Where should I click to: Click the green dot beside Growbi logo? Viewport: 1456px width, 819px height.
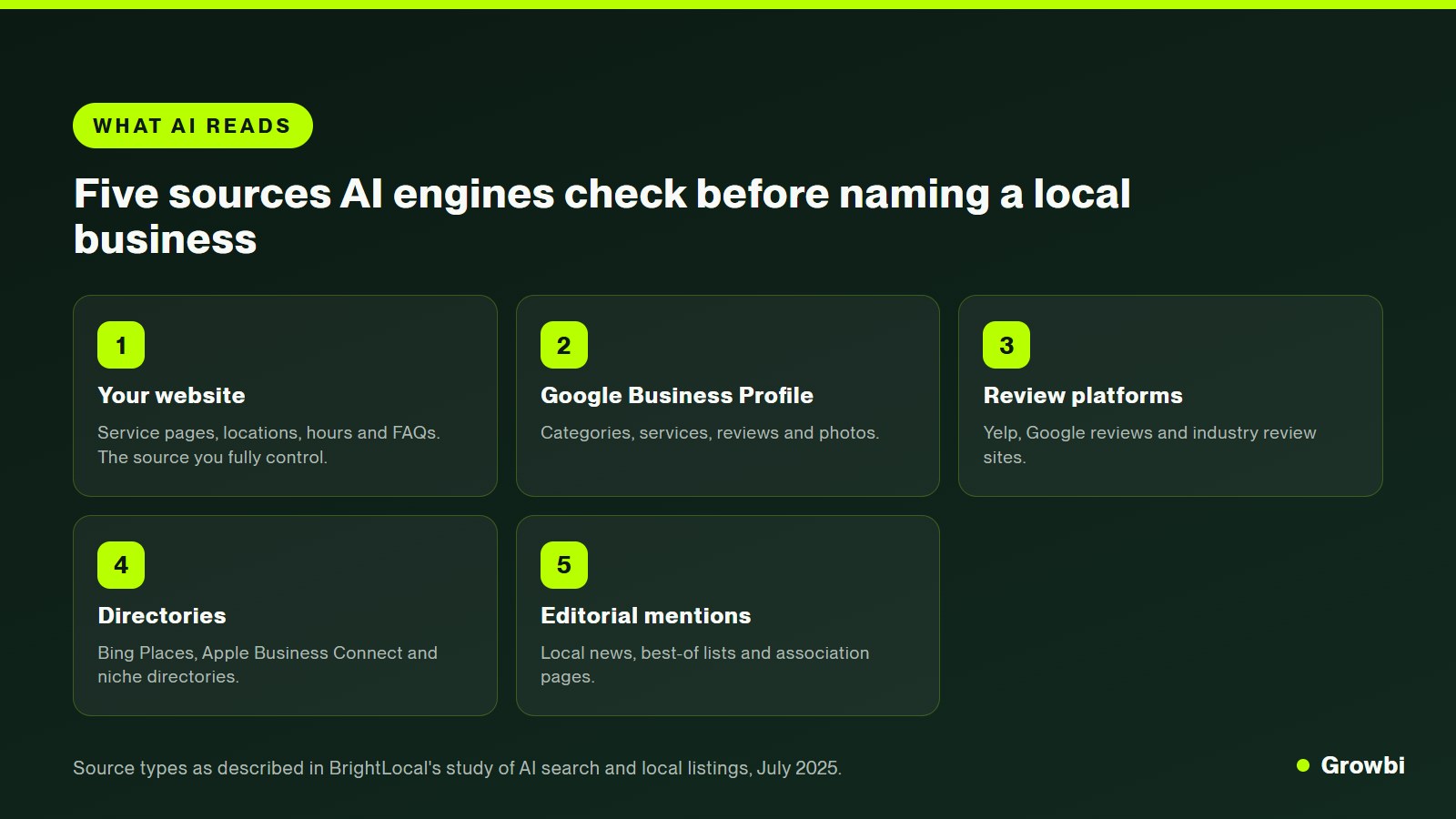(x=1303, y=765)
